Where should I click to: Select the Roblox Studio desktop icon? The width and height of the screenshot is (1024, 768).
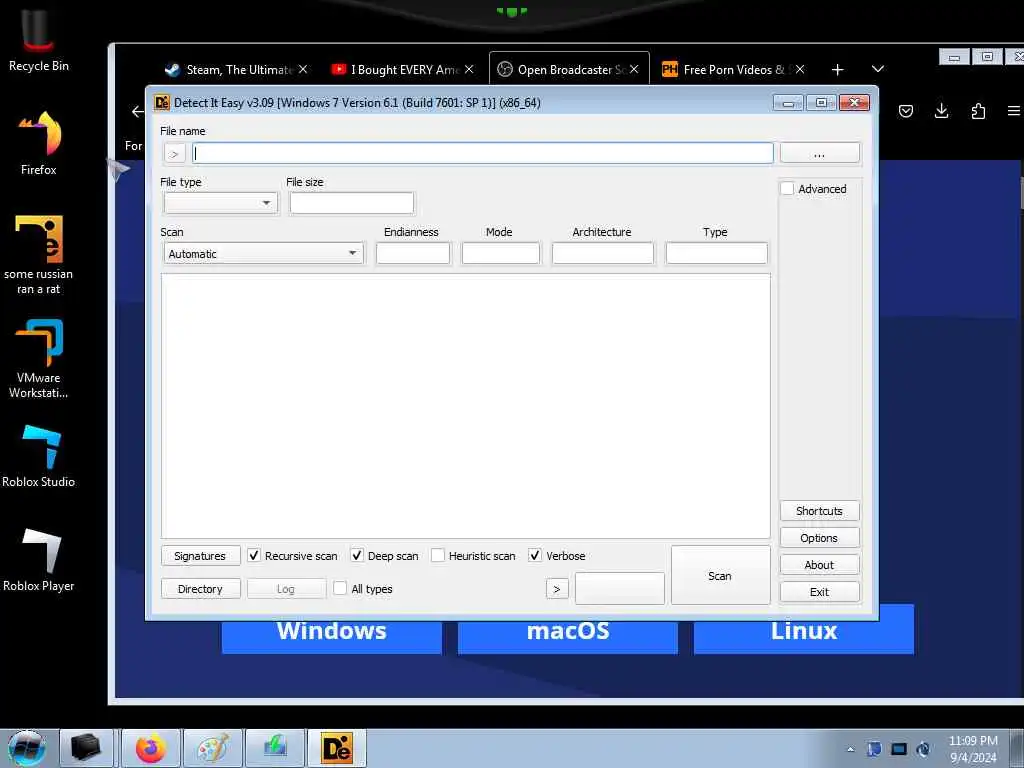click(39, 456)
